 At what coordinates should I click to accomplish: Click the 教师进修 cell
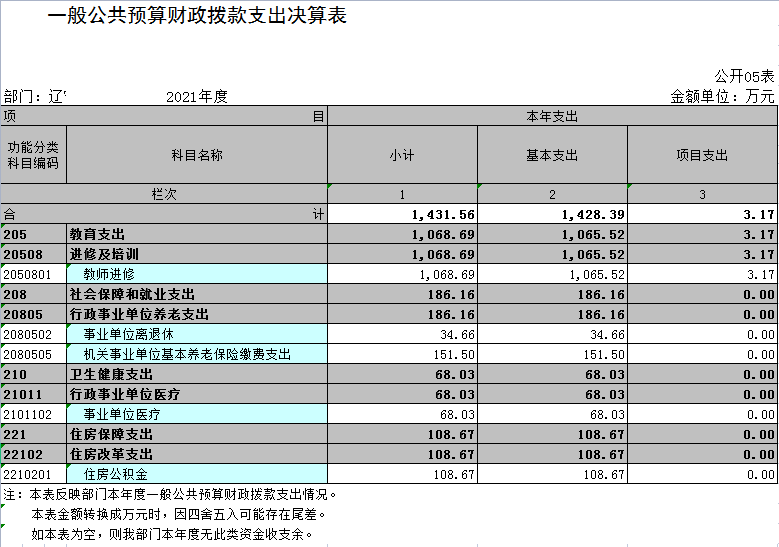point(197,274)
